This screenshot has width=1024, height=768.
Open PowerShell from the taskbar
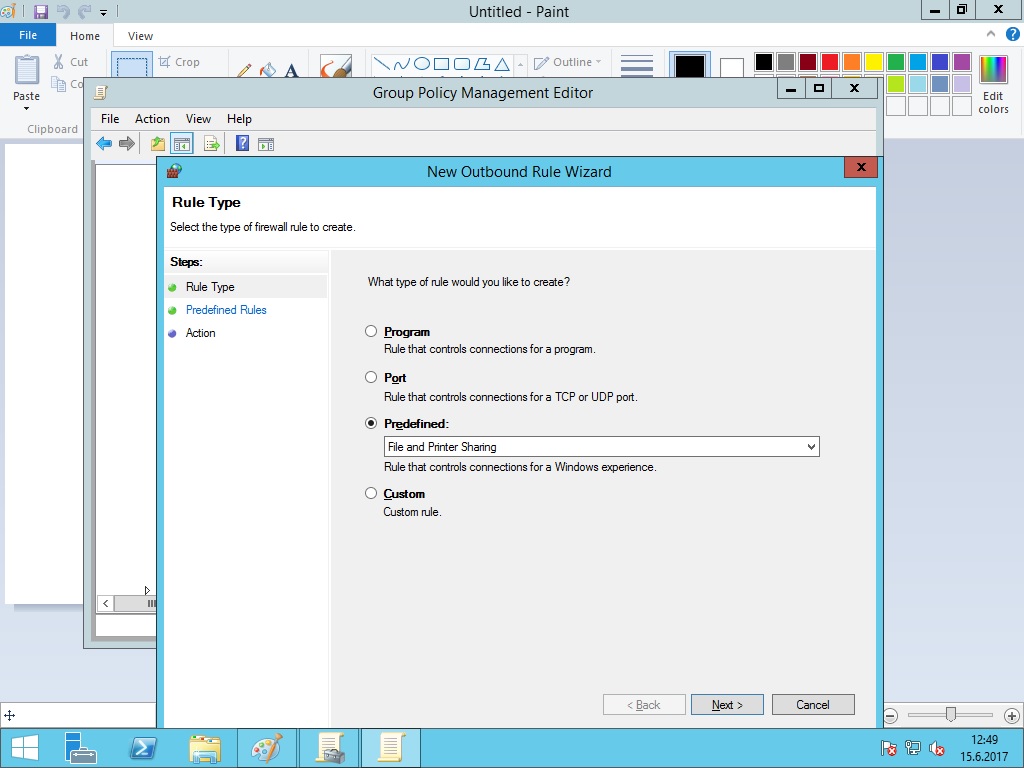coord(143,748)
